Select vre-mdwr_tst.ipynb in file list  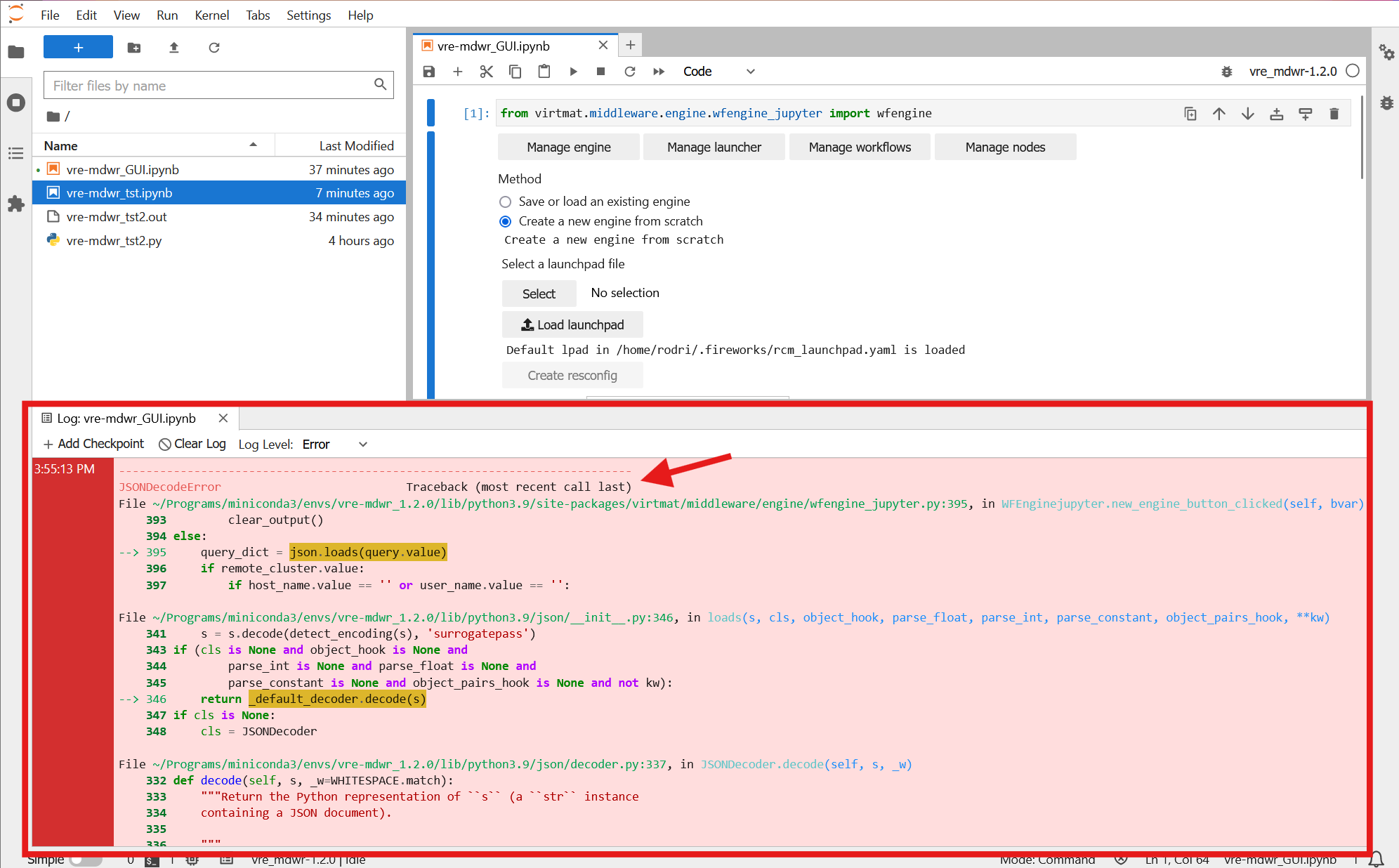coord(219,193)
